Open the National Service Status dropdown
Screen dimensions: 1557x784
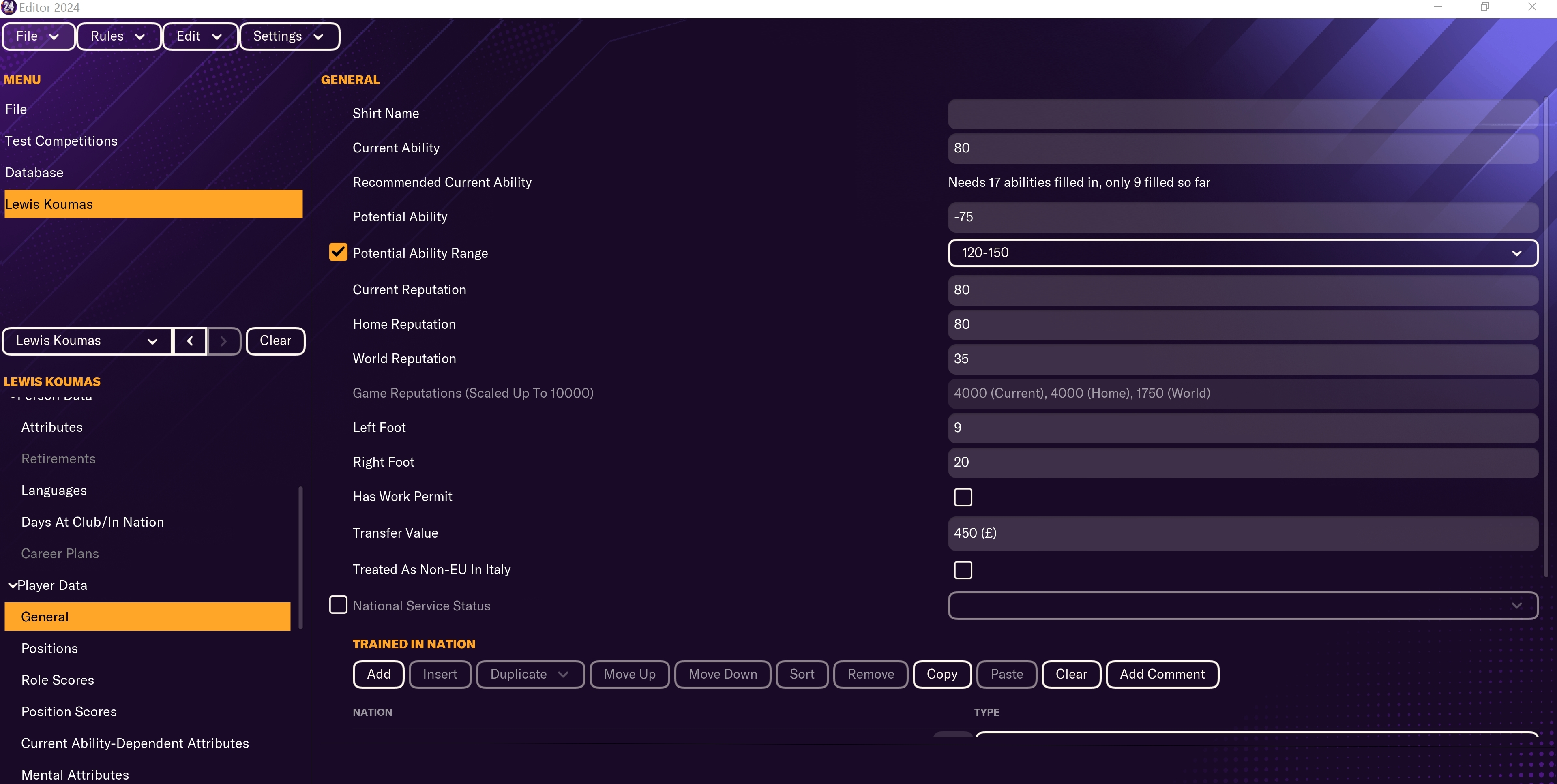[1243, 606]
